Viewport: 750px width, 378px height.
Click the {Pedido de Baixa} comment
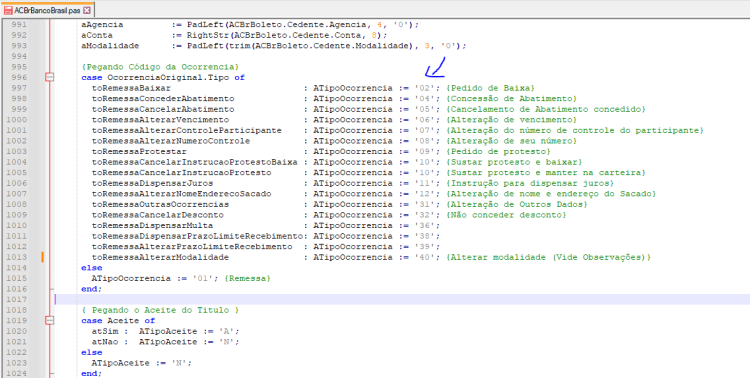pyautogui.click(x=490, y=88)
